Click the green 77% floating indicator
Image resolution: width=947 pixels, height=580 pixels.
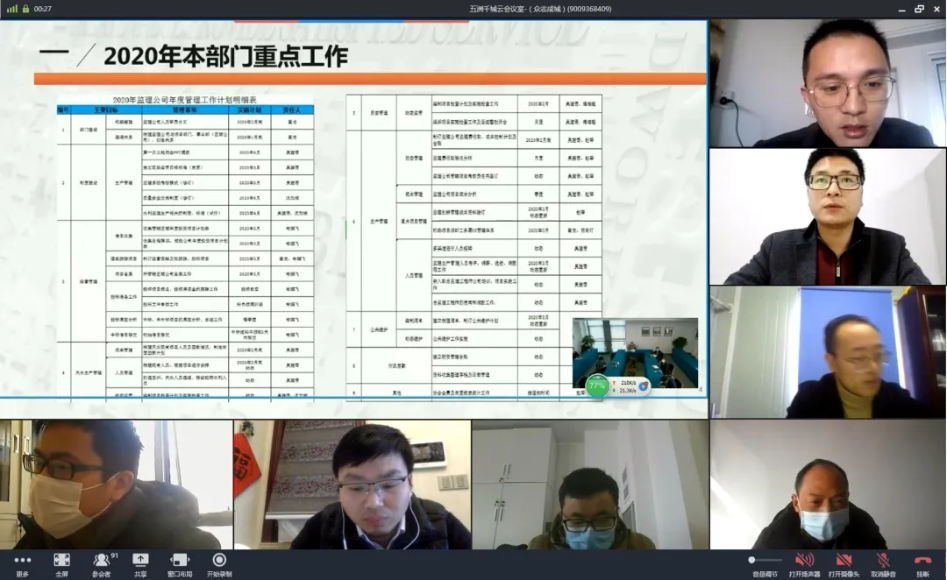(x=597, y=385)
